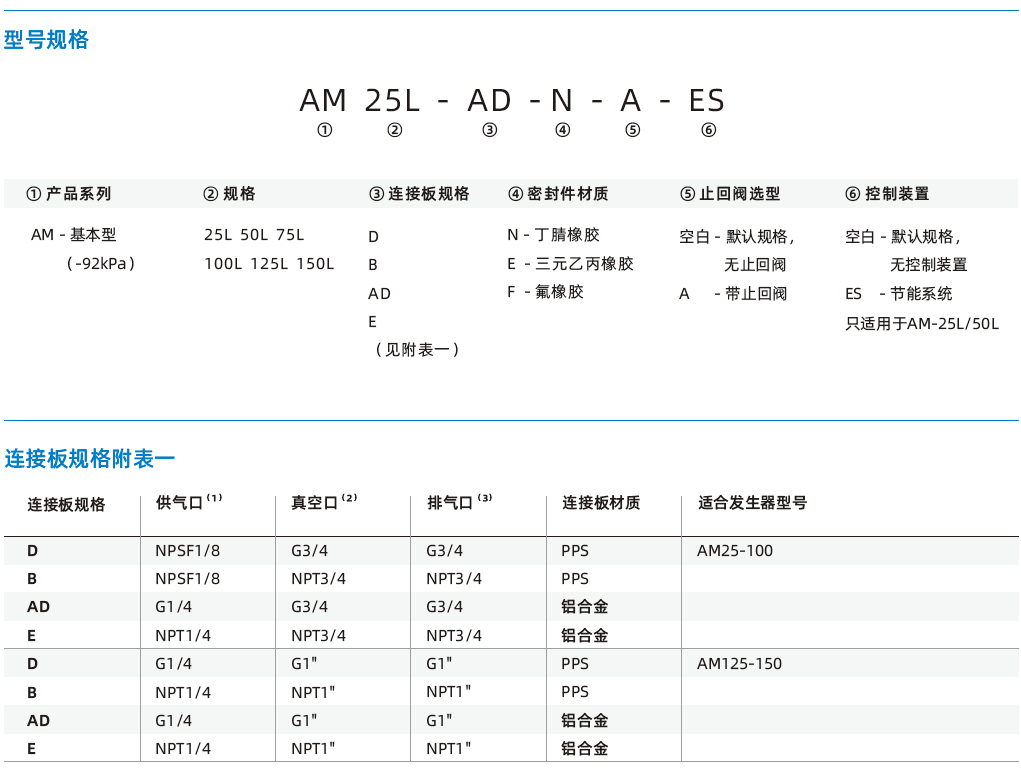Select the option F - 氟橡胶

[546, 292]
